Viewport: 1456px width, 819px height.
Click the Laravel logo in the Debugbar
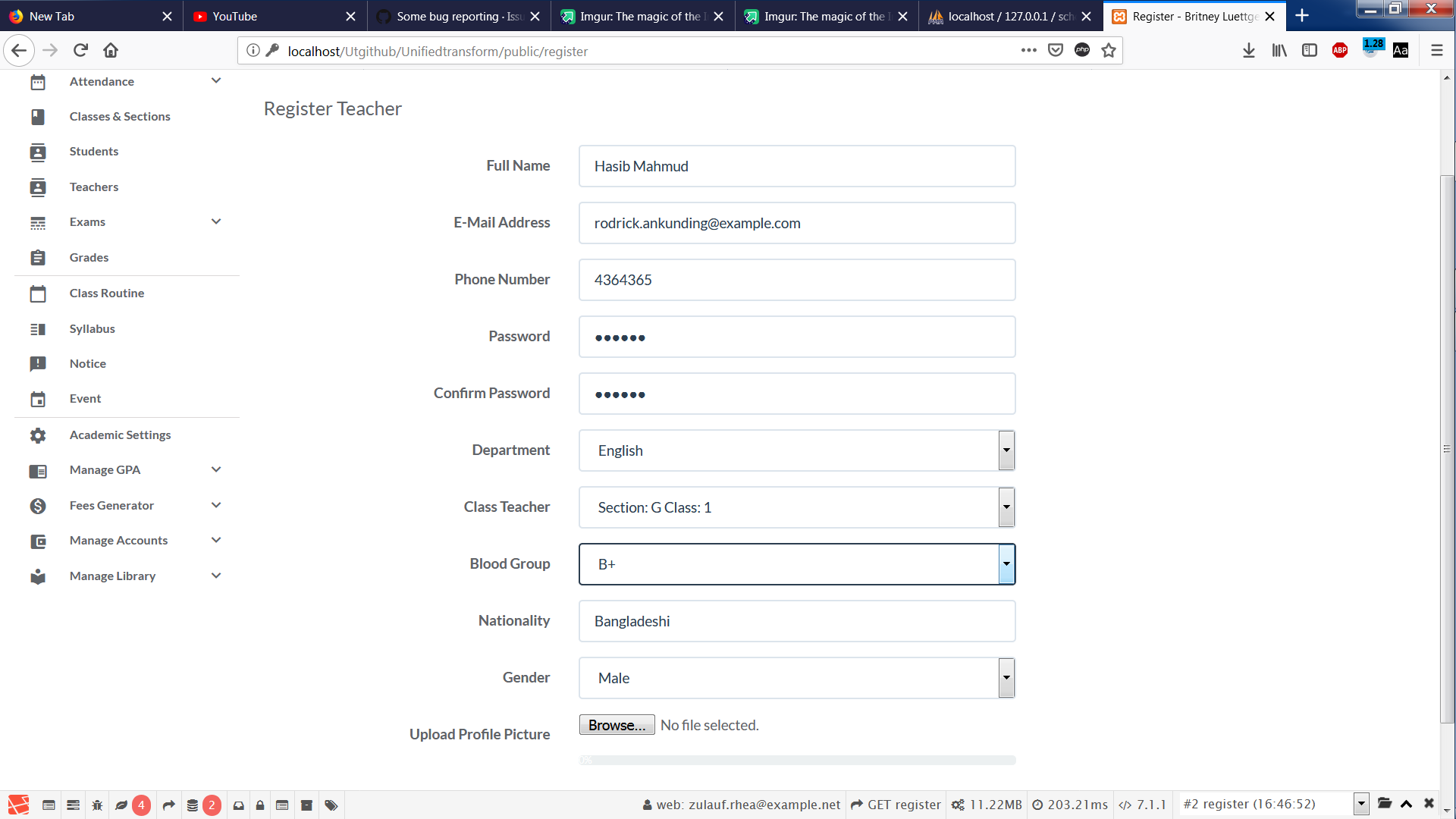[19, 805]
